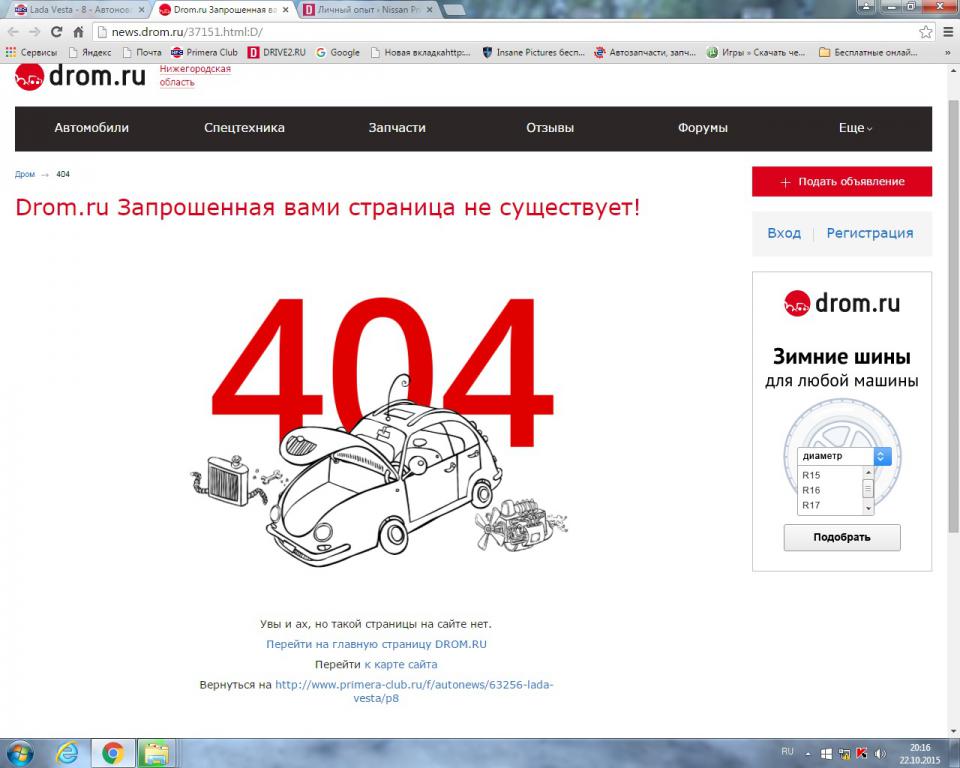Open the Отзывы menu
The image size is (960, 768).
(550, 128)
